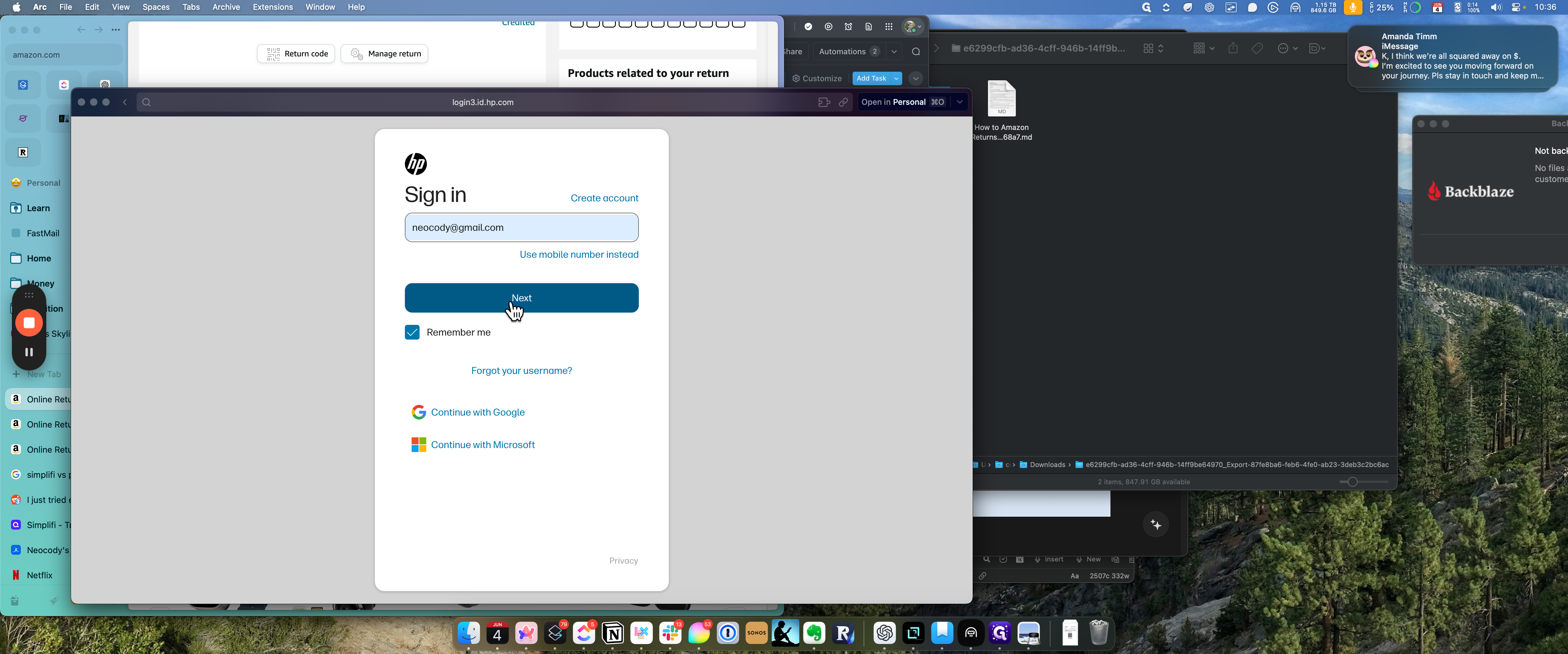Viewport: 1568px width, 654px height.
Task: Open the Archive menu
Action: tap(226, 7)
